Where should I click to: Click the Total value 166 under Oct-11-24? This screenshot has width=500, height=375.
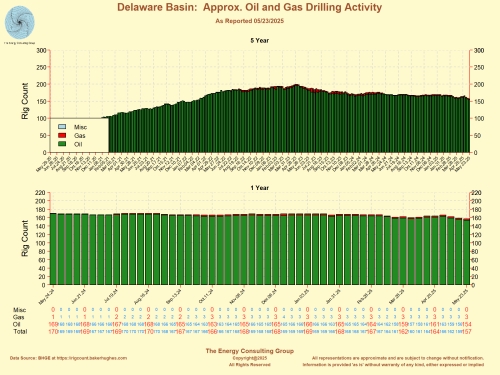[212, 332]
